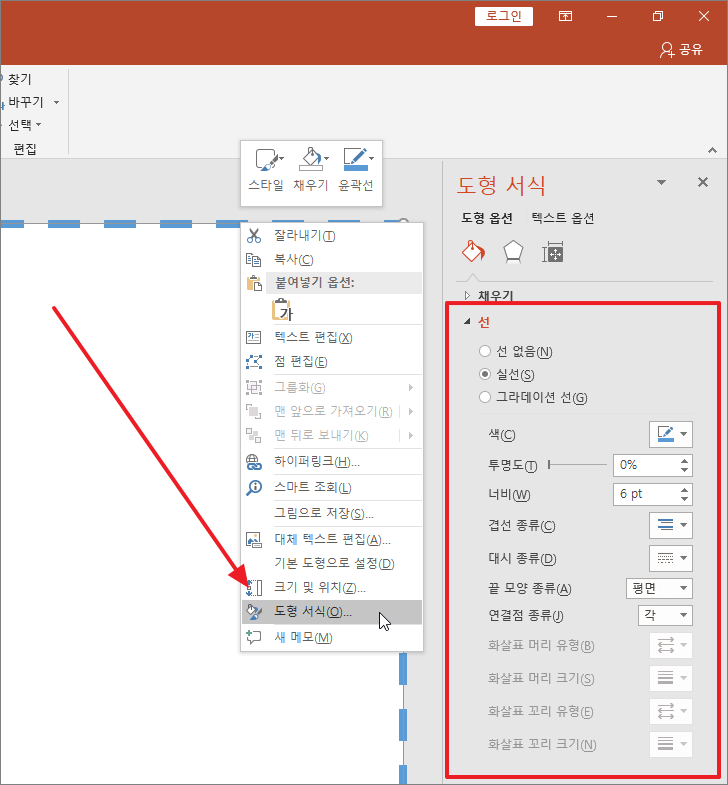Open the Dash type (대시 종류) dropdown
Screen dimensions: 728x785
tap(671, 558)
